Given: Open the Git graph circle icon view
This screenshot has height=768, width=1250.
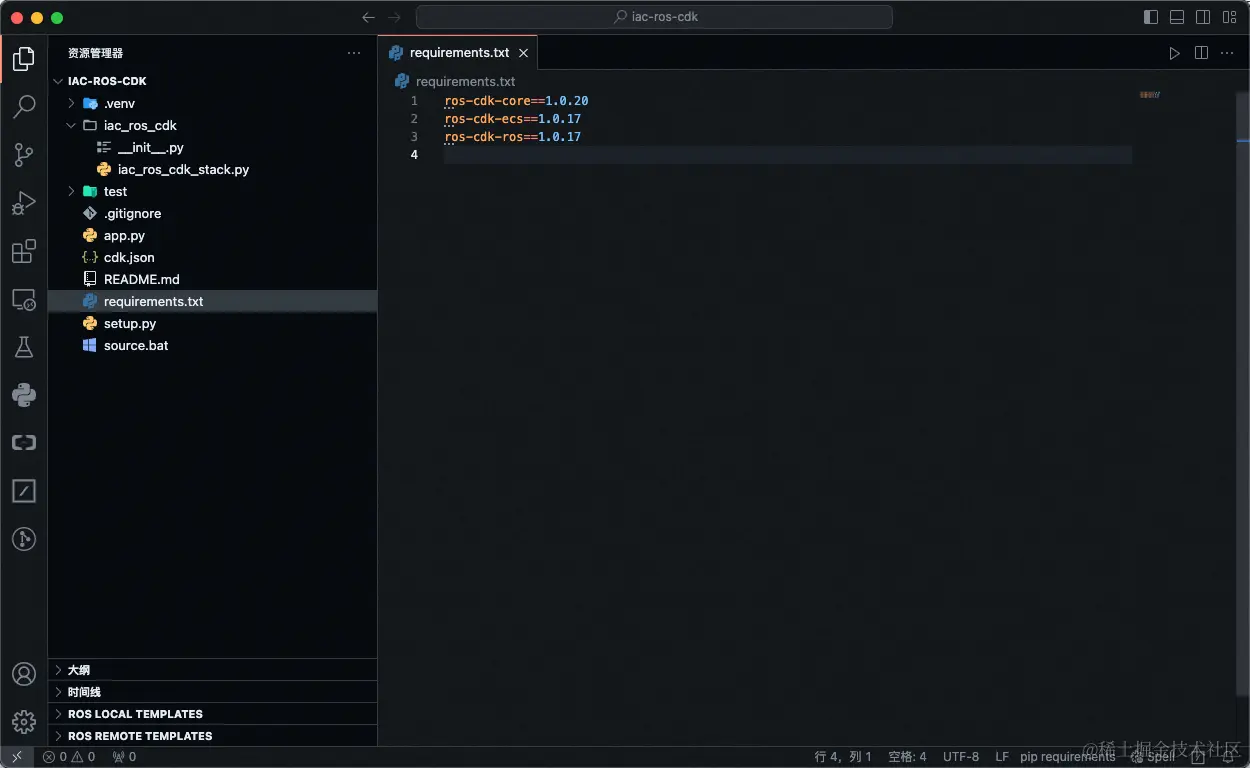Looking at the screenshot, I should coord(24,539).
